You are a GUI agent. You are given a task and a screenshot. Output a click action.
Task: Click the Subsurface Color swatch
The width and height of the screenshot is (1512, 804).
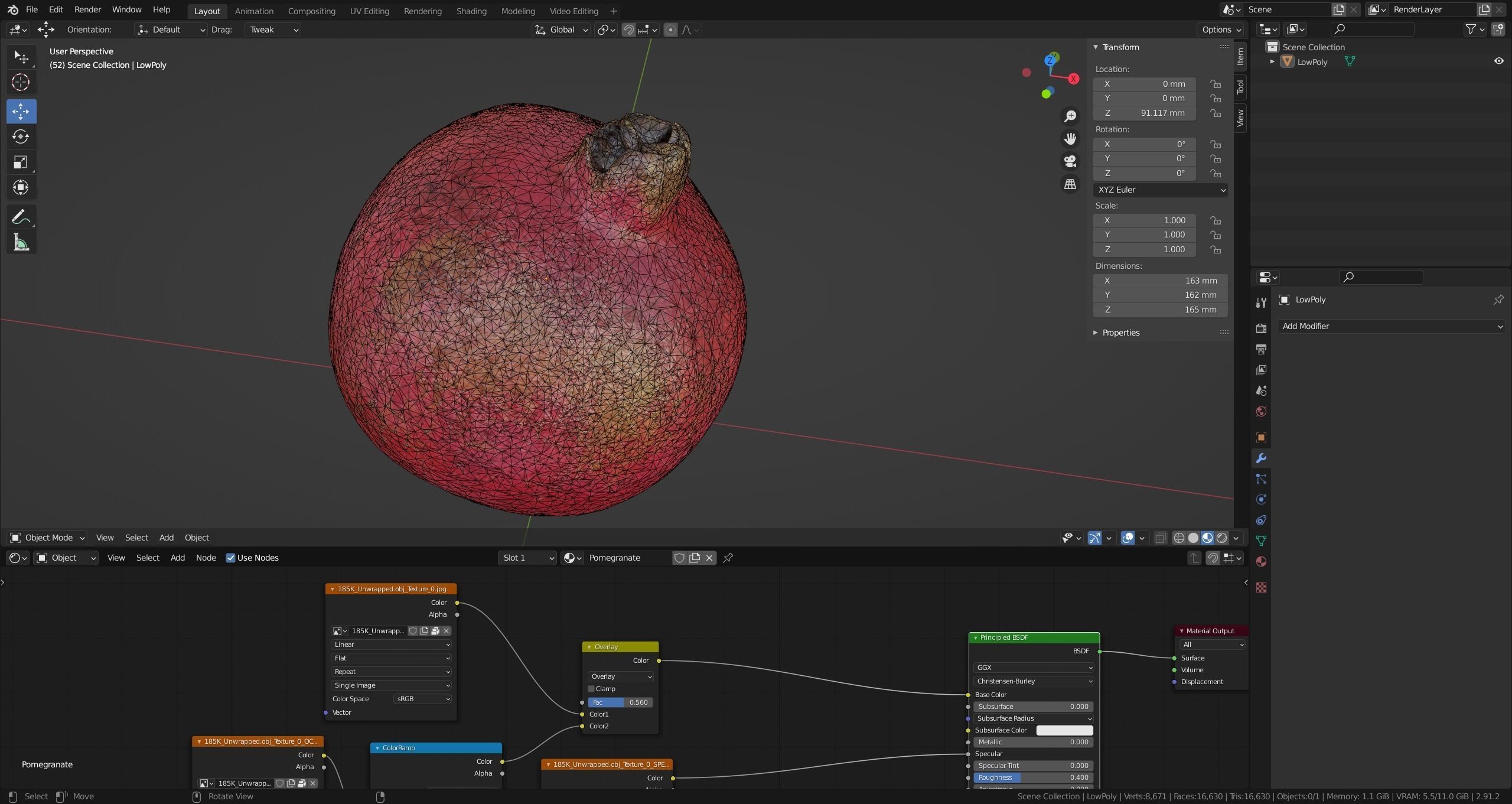[x=1064, y=730]
